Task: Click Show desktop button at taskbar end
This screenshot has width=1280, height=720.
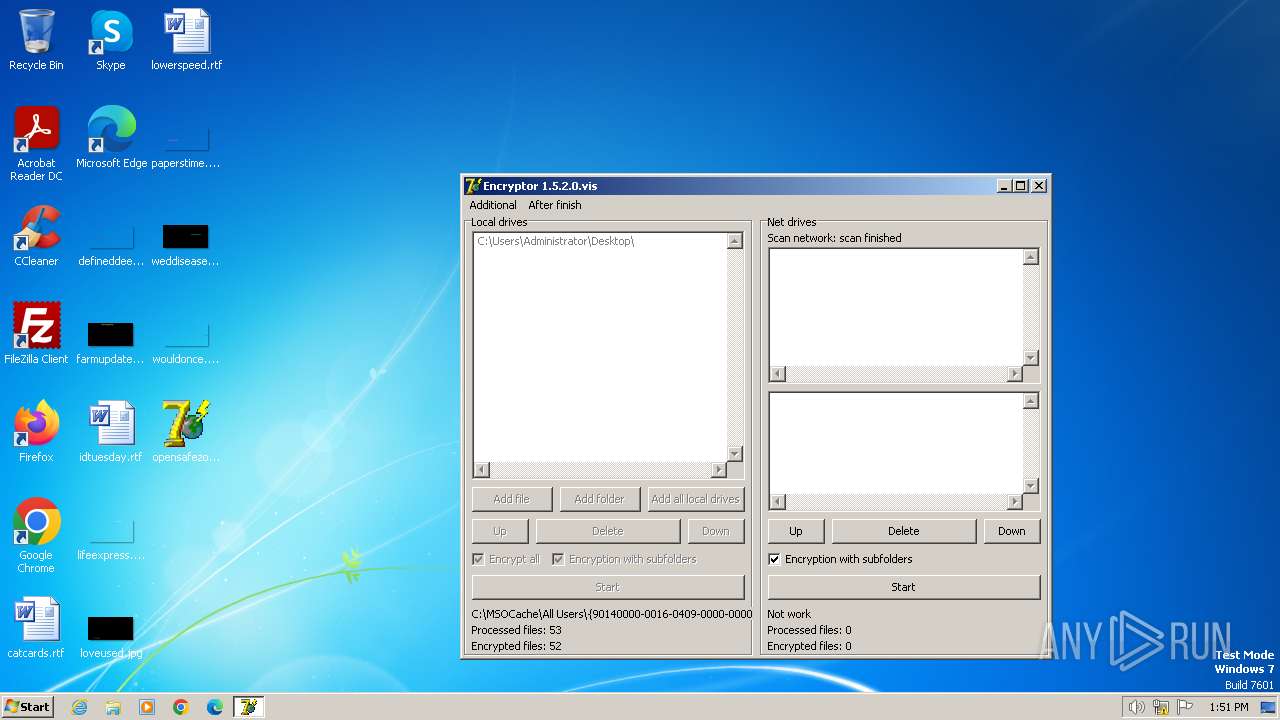Action: tap(1269, 707)
